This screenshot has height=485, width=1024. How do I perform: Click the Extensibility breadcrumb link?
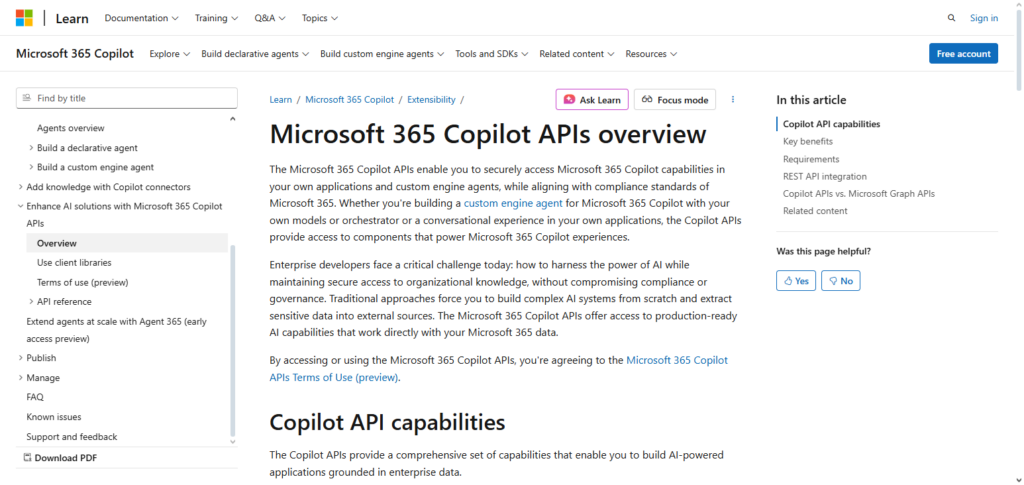pyautogui.click(x=431, y=100)
